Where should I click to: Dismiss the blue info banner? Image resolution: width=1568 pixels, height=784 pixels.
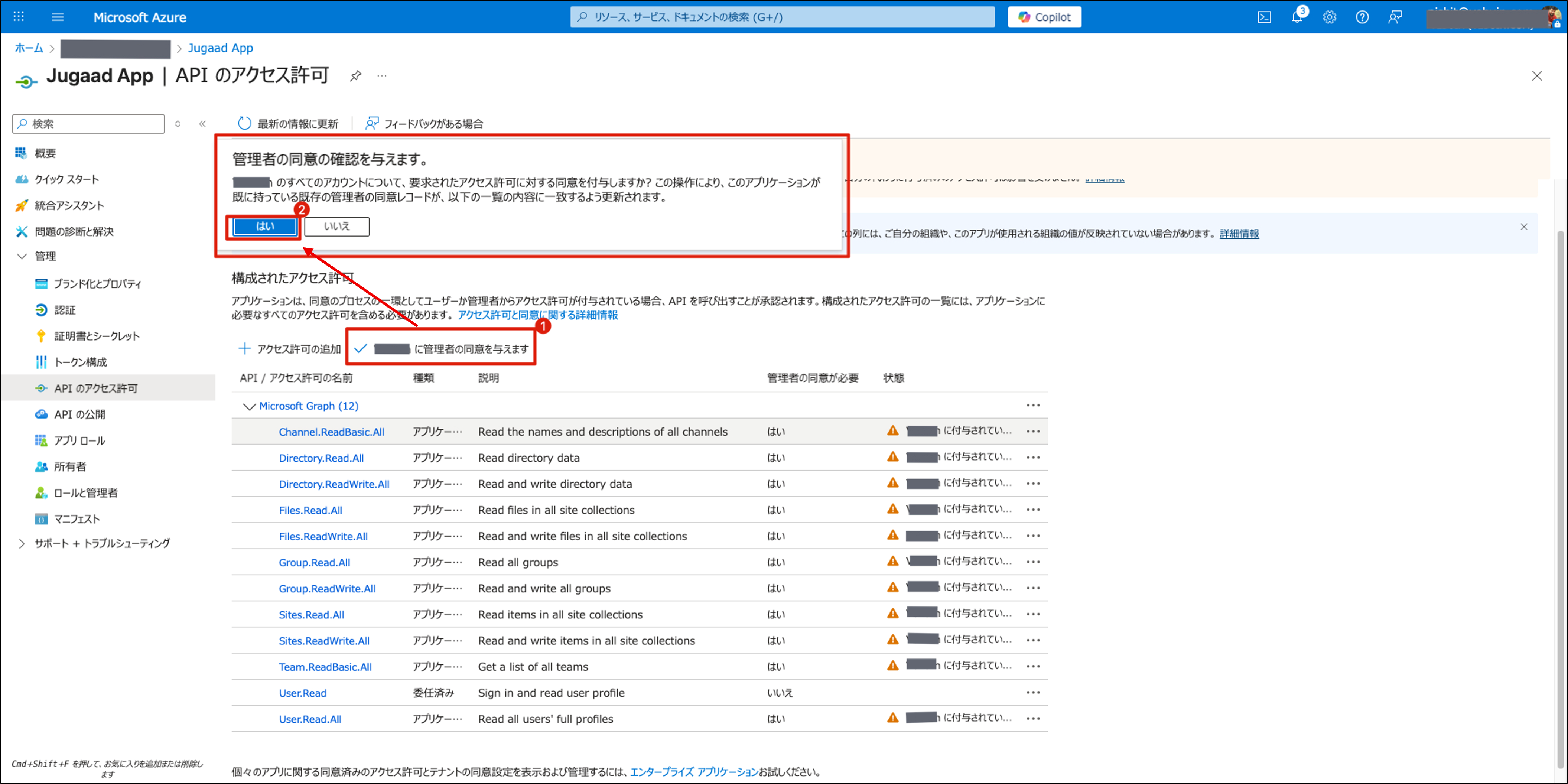pos(1523,227)
